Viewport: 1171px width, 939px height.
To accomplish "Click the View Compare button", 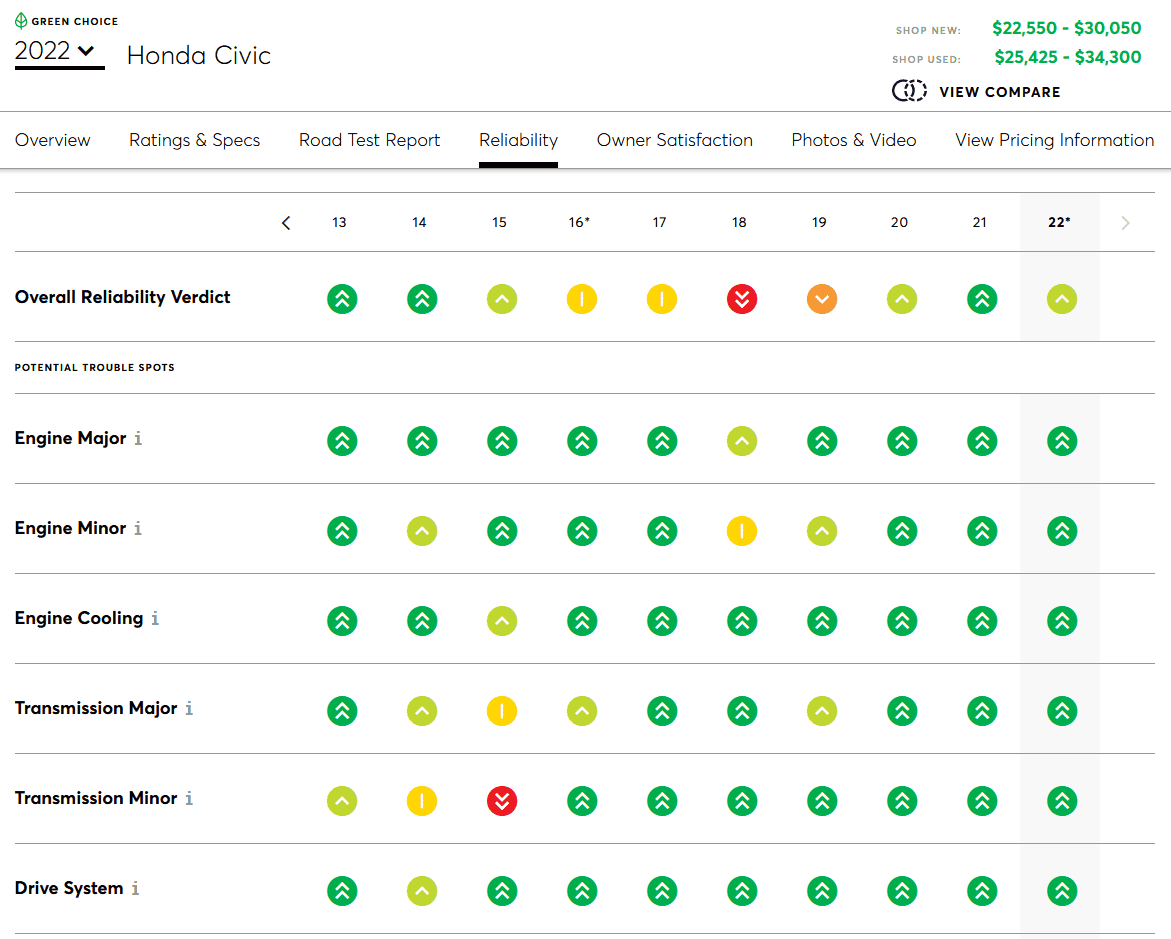I will click(976, 91).
